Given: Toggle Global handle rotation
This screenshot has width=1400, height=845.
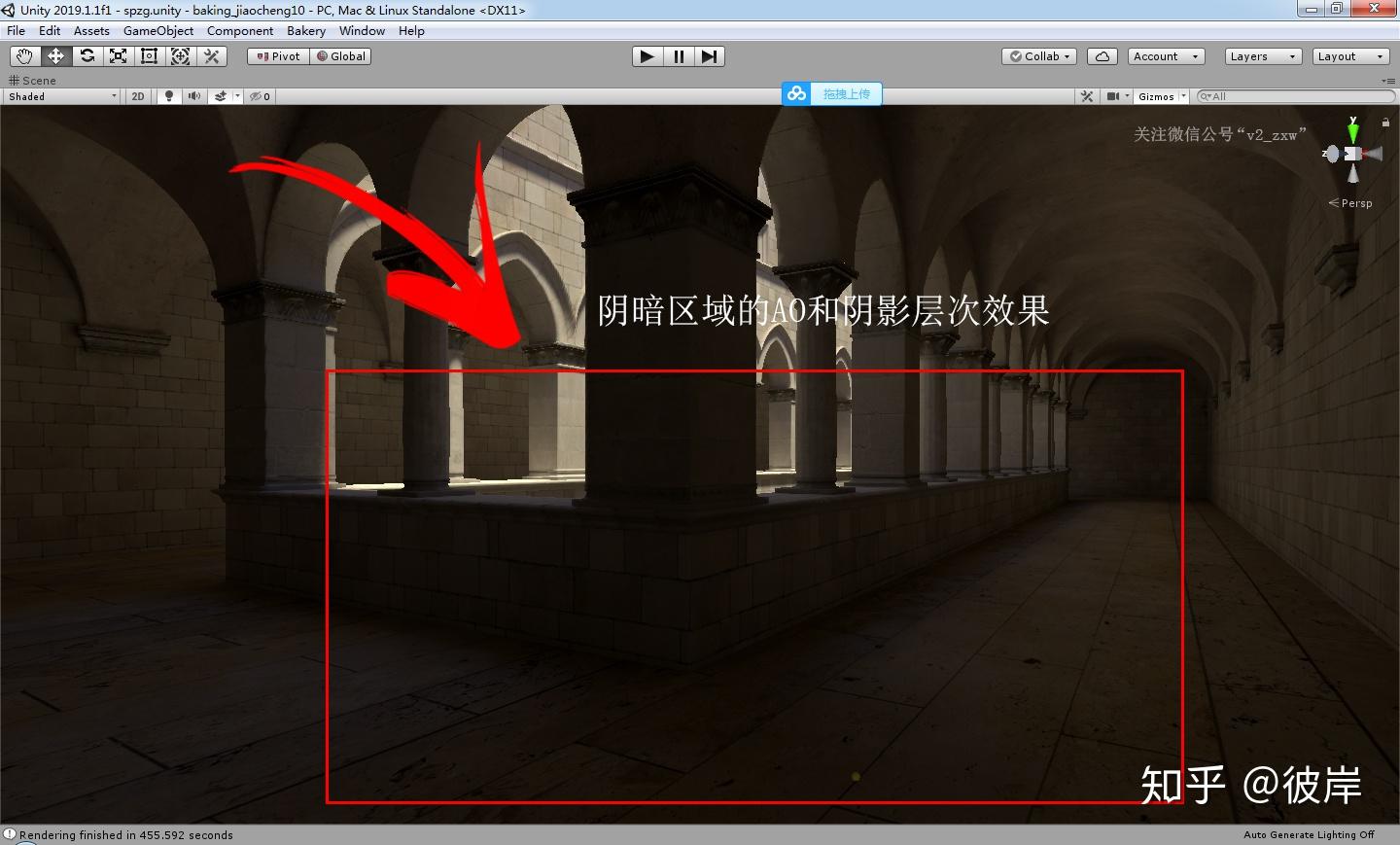Looking at the screenshot, I should click(341, 56).
